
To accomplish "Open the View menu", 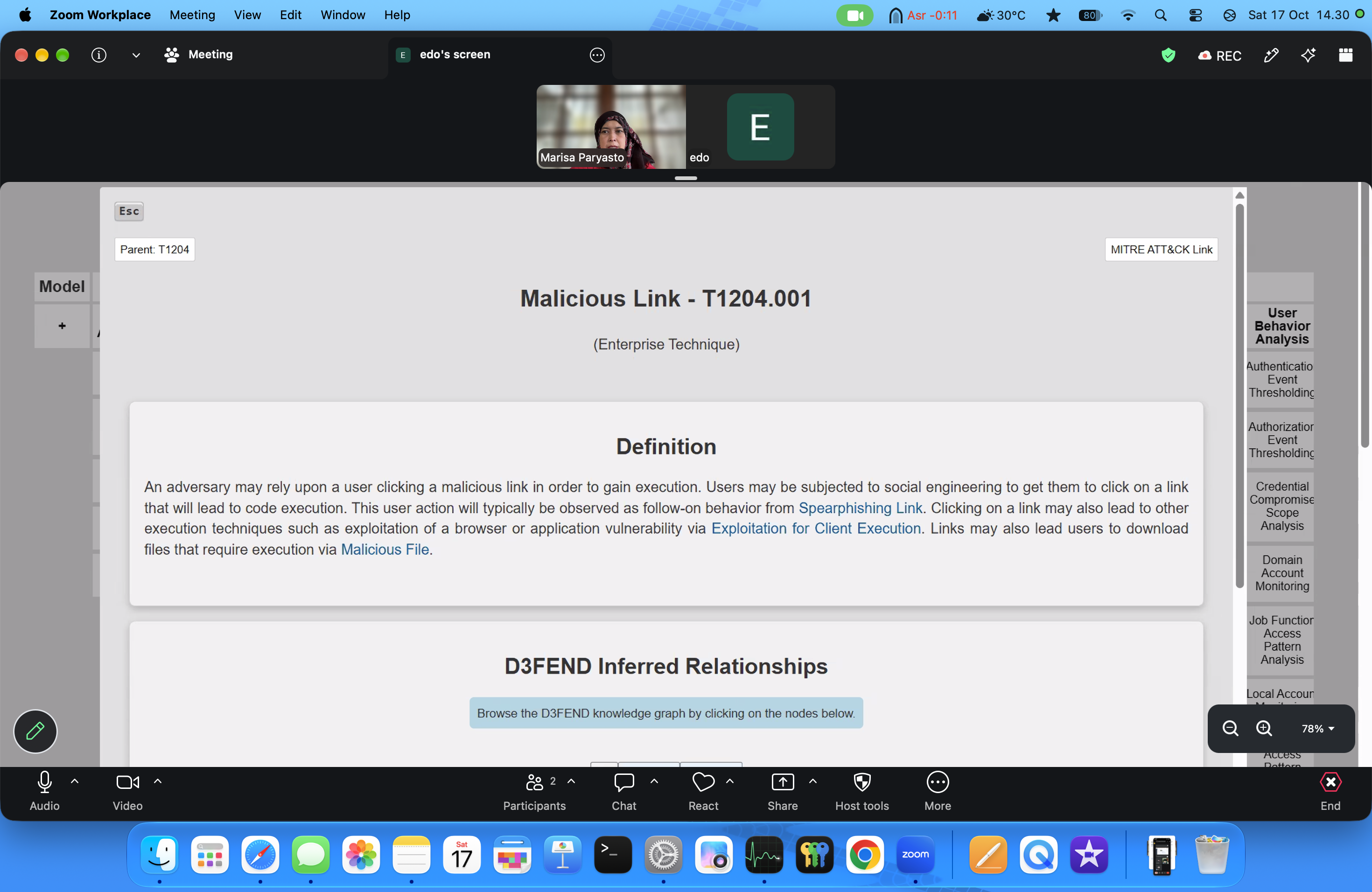I will (247, 15).
